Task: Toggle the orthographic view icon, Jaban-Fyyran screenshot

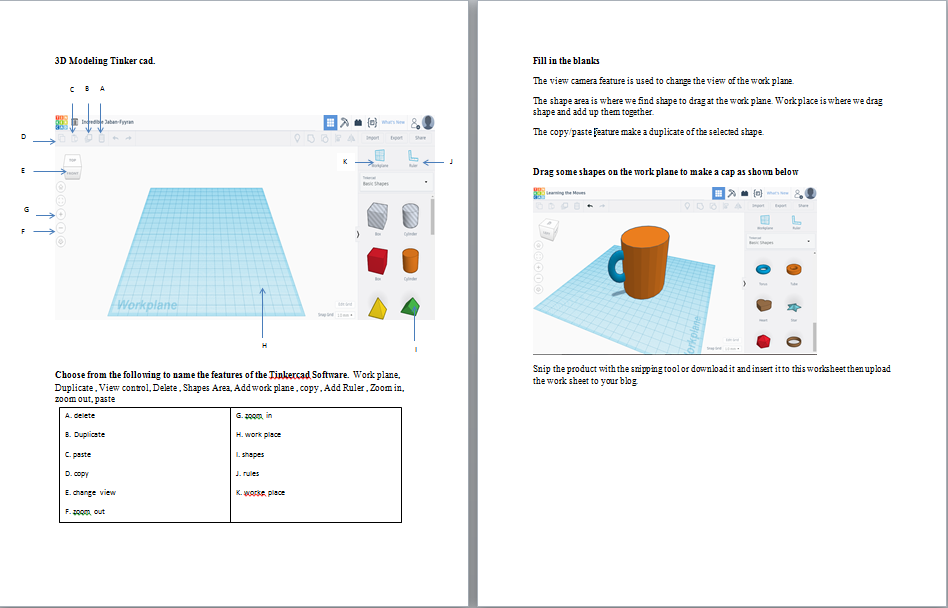Action: click(60, 242)
